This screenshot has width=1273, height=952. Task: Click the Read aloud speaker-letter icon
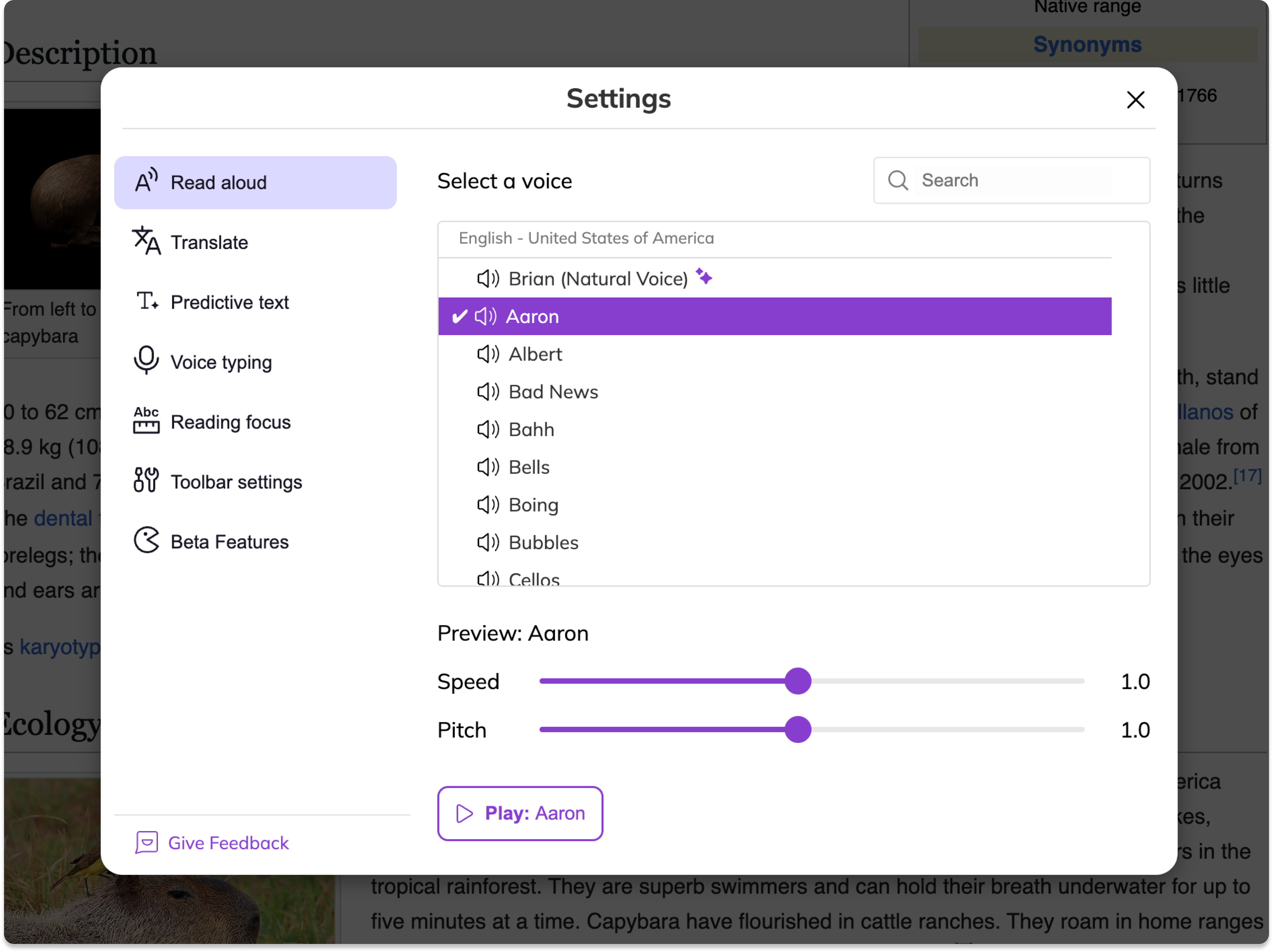click(146, 180)
